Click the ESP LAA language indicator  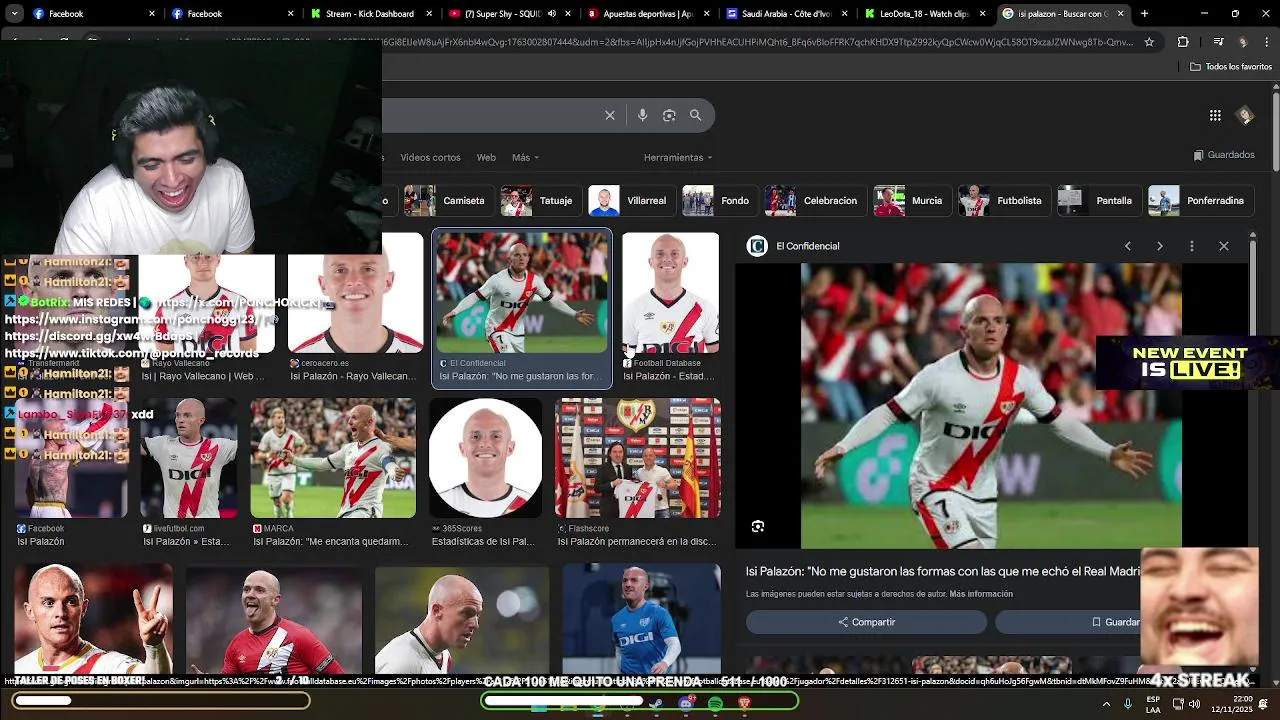tap(1153, 704)
